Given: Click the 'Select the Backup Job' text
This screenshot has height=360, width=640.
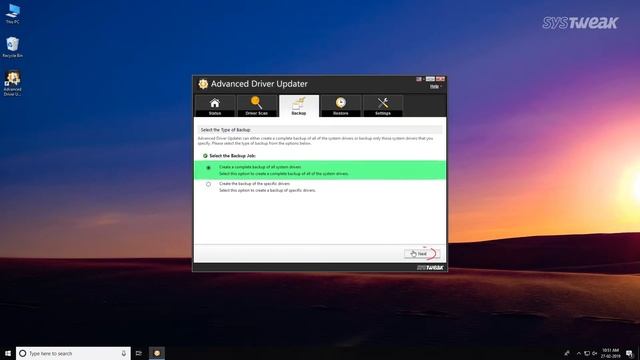Looking at the screenshot, I should tap(232, 156).
